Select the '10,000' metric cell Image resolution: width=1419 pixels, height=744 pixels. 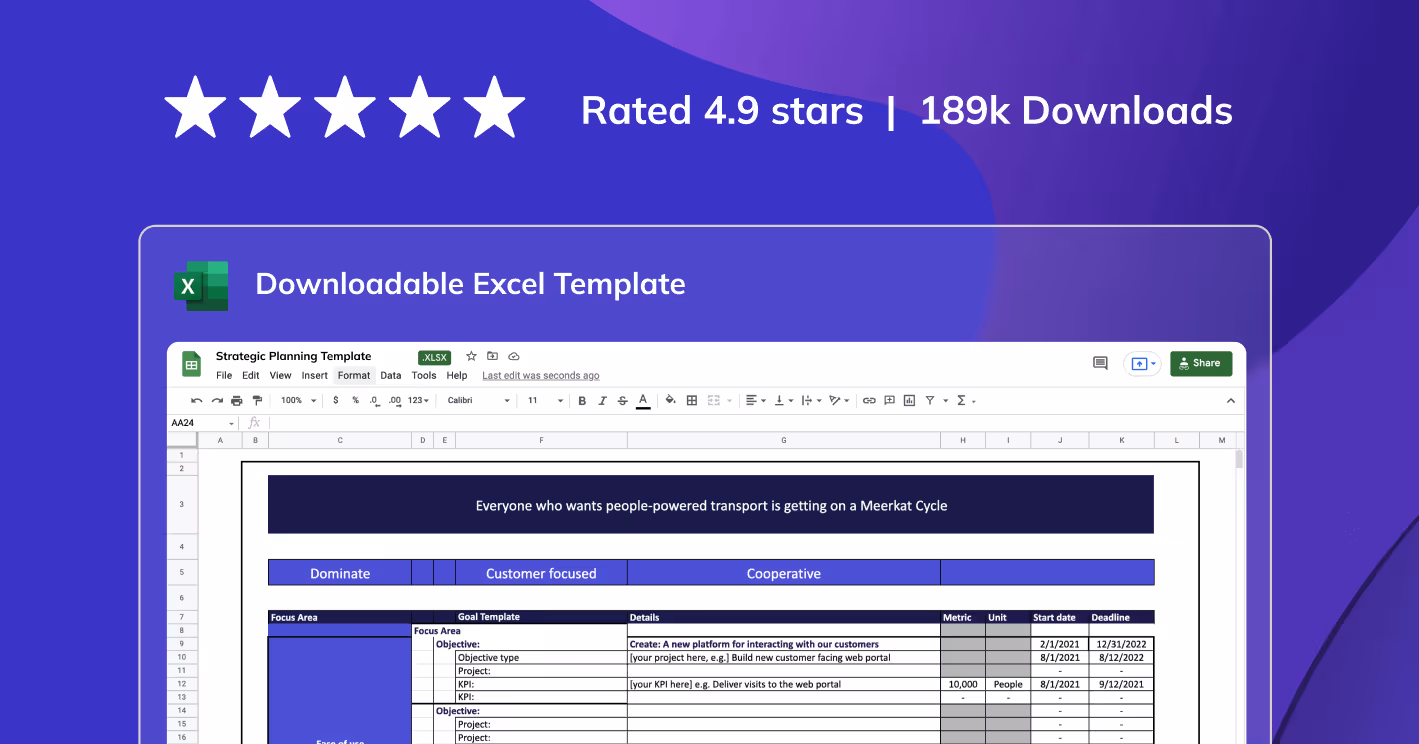click(962, 684)
